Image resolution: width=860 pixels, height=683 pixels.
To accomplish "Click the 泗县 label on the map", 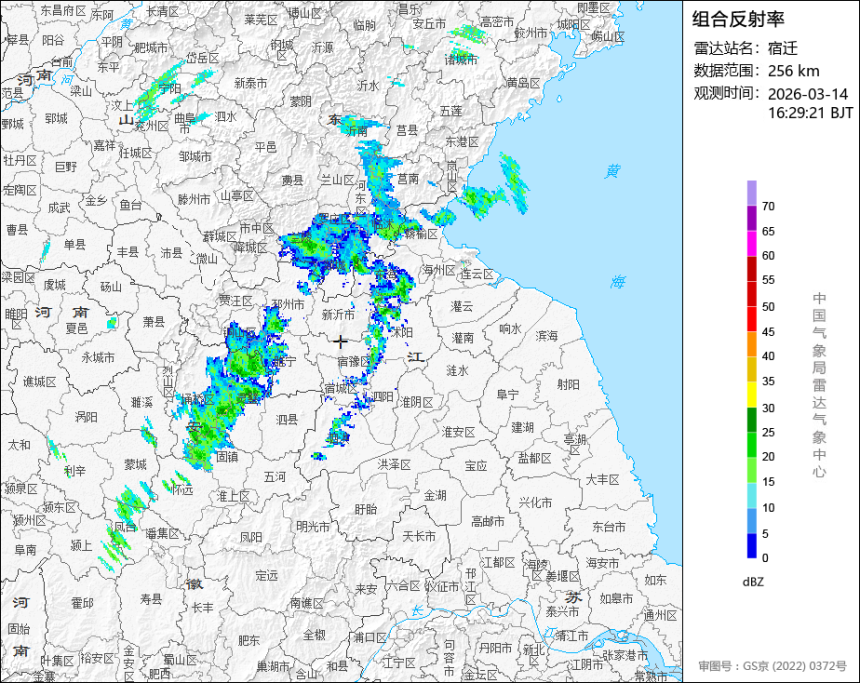I will click(x=286, y=420).
